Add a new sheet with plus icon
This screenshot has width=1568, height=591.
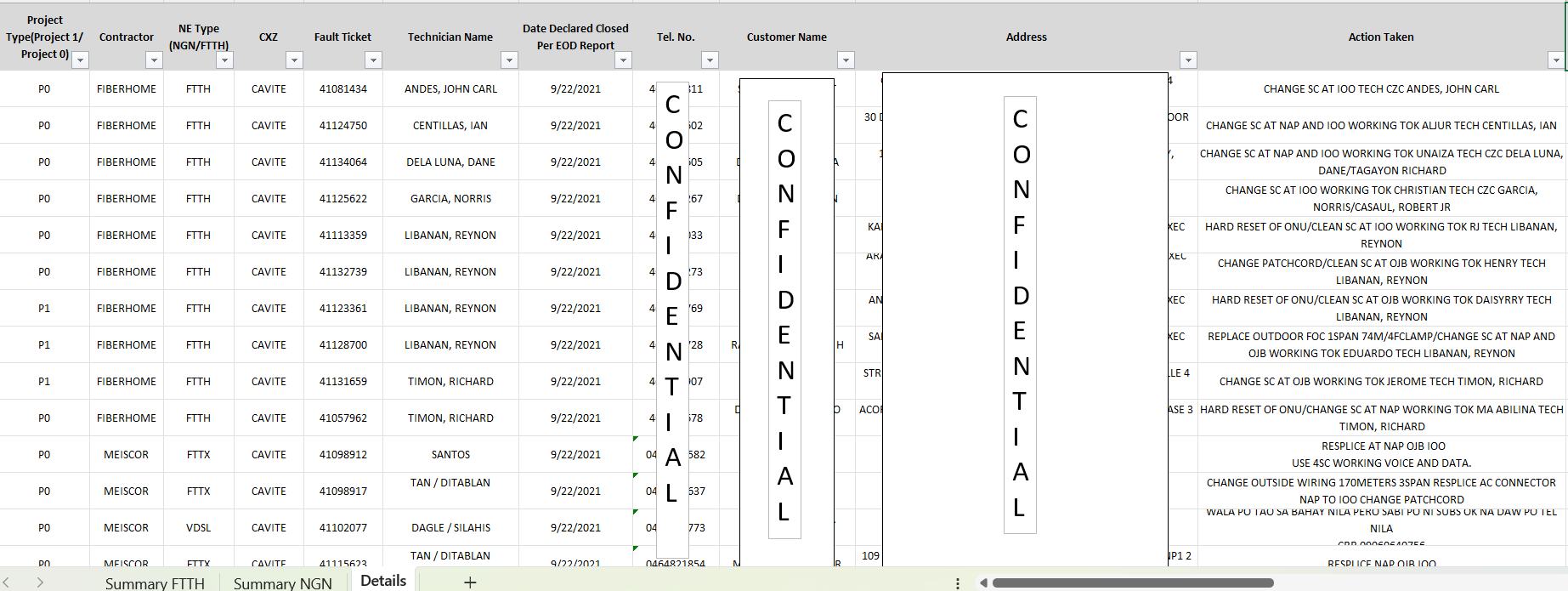pos(470,582)
